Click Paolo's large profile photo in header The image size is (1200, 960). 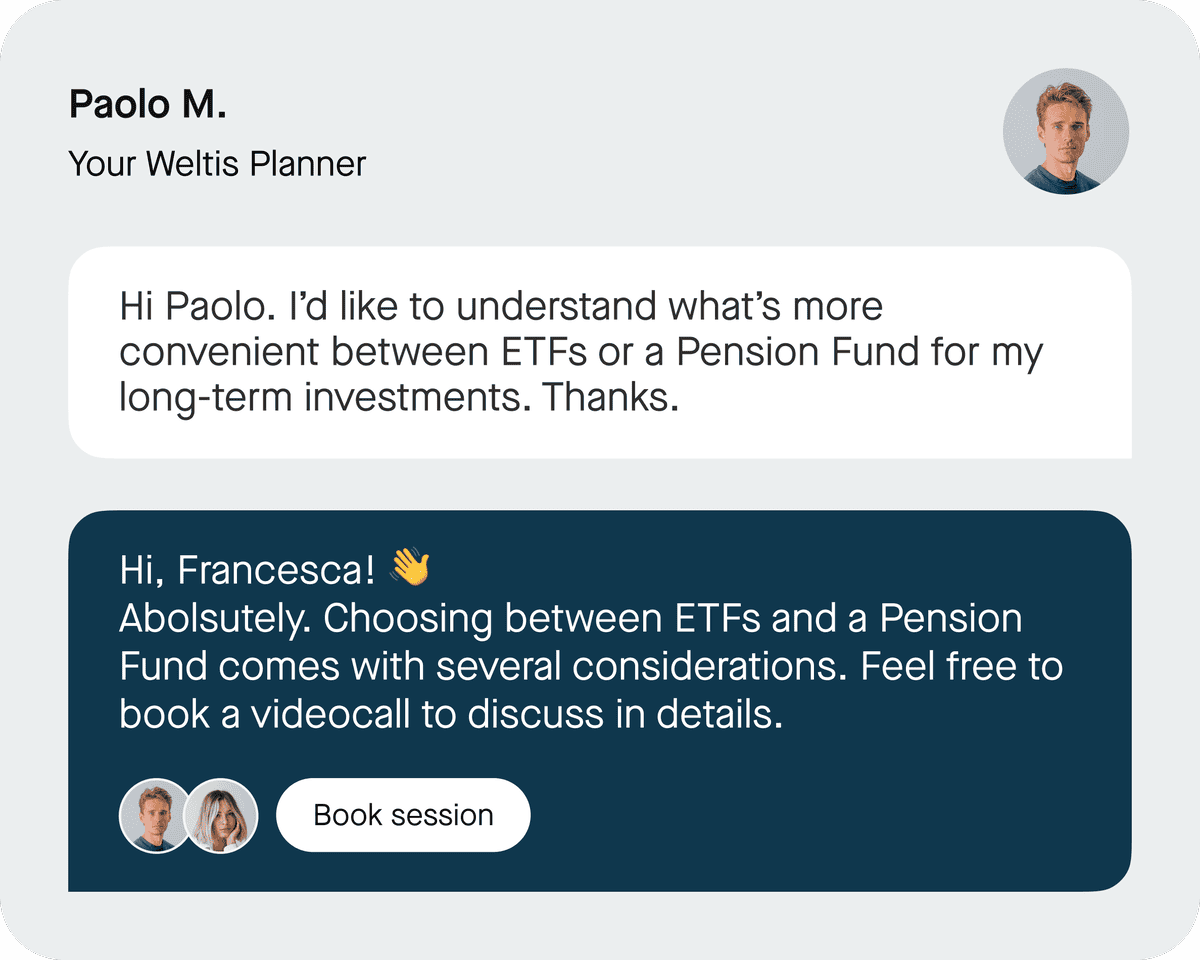1065,131
